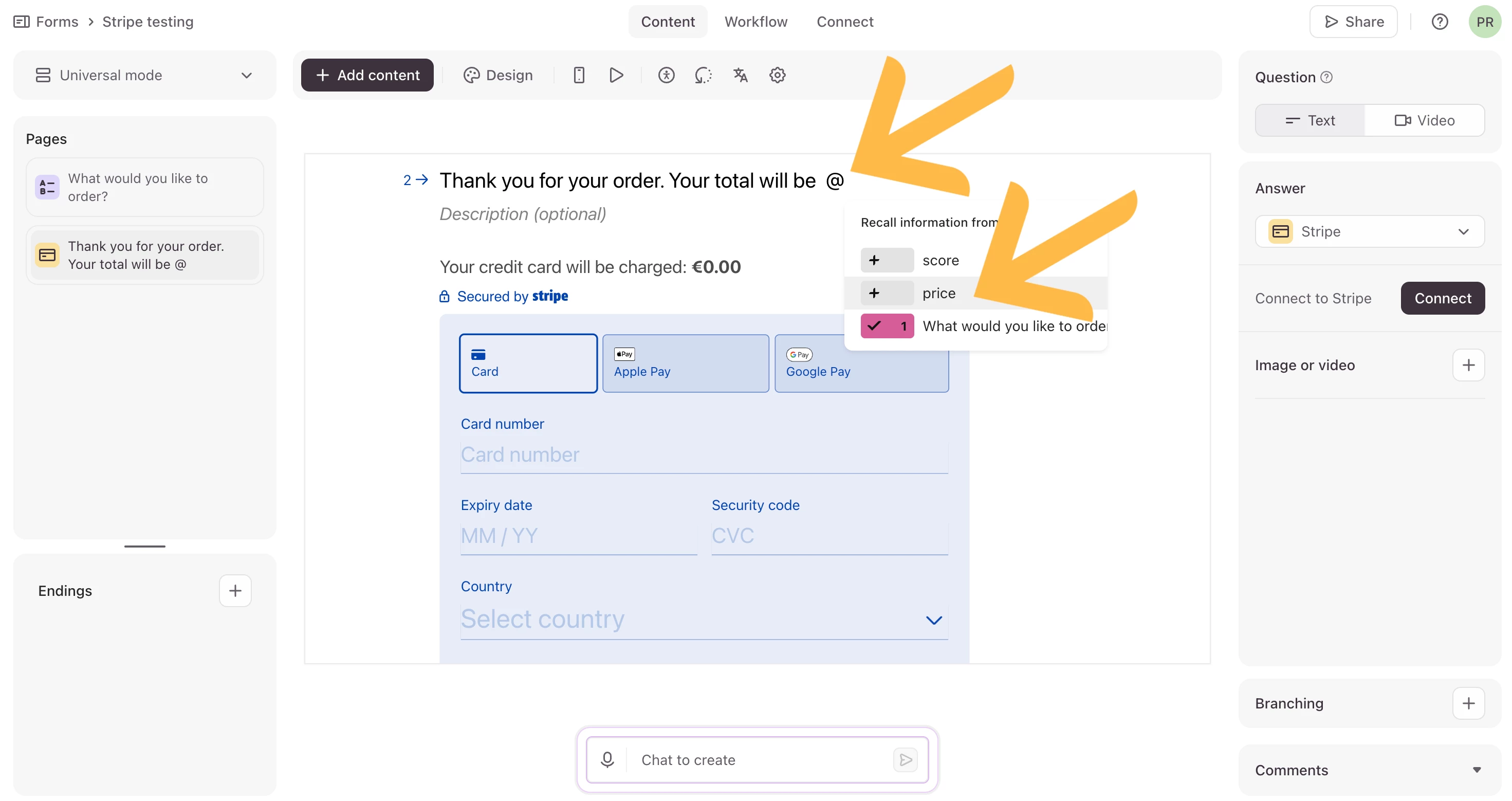Click the help question mark icon
The height and width of the screenshot is (801, 1512).
point(1439,22)
